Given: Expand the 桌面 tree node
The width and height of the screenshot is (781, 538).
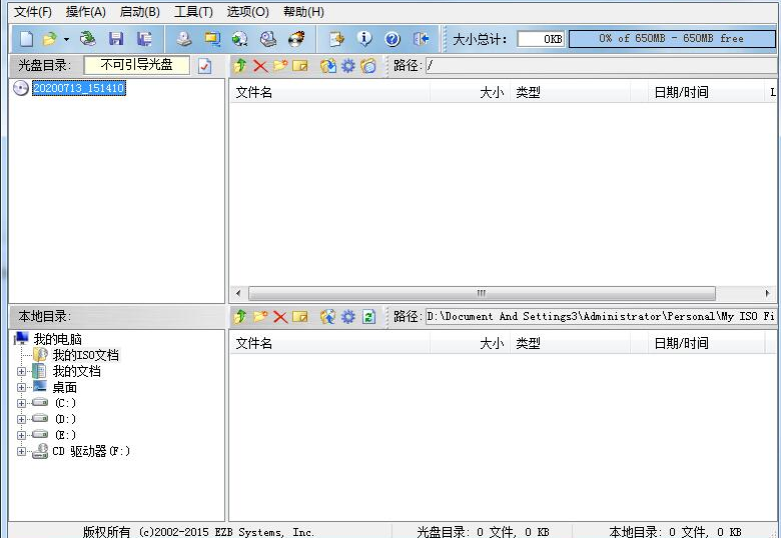Looking at the screenshot, I should [21, 388].
